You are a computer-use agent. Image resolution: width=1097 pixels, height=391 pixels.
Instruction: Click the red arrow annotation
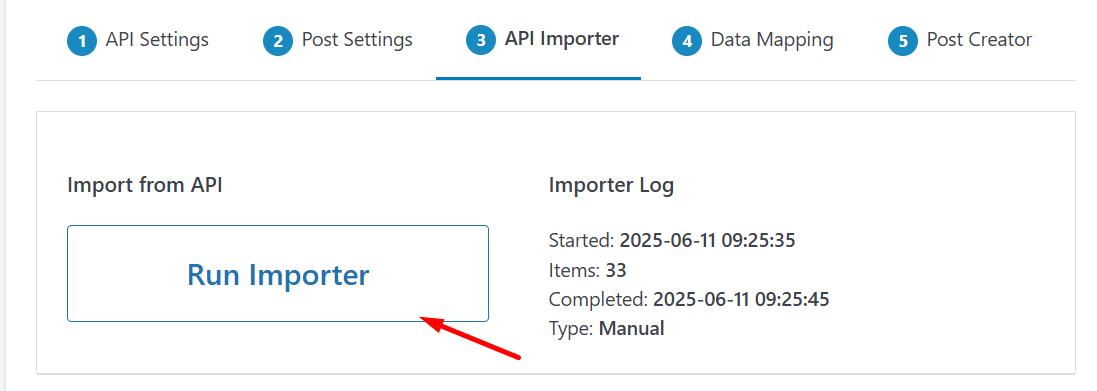tap(469, 338)
